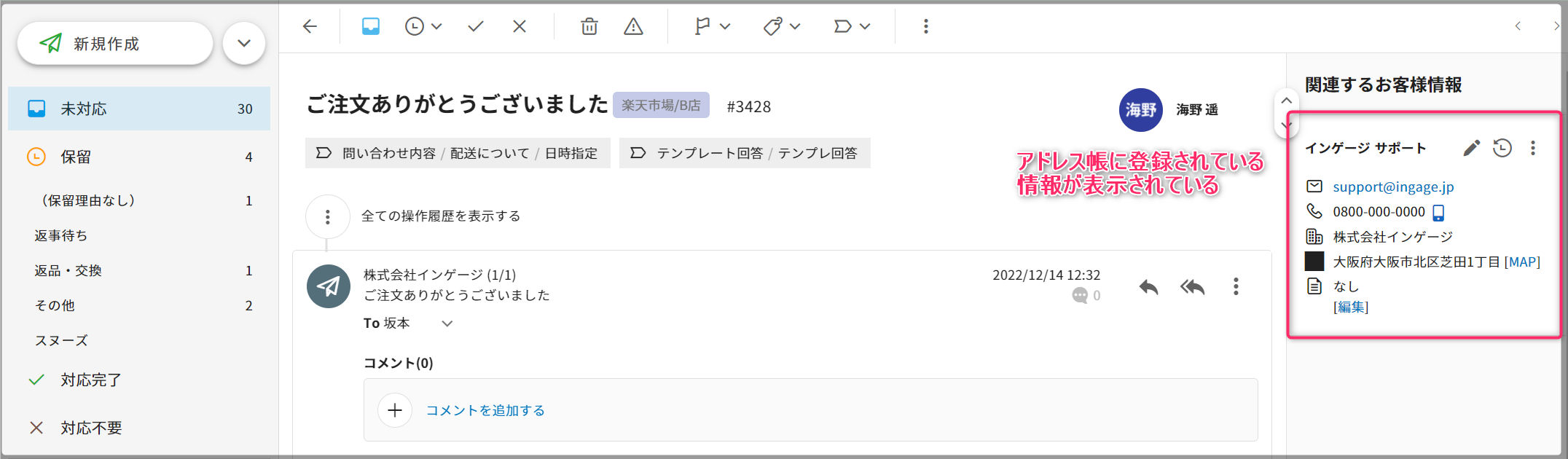Click the 新規作成 compose button
1568x459 pixels.
coord(115,44)
